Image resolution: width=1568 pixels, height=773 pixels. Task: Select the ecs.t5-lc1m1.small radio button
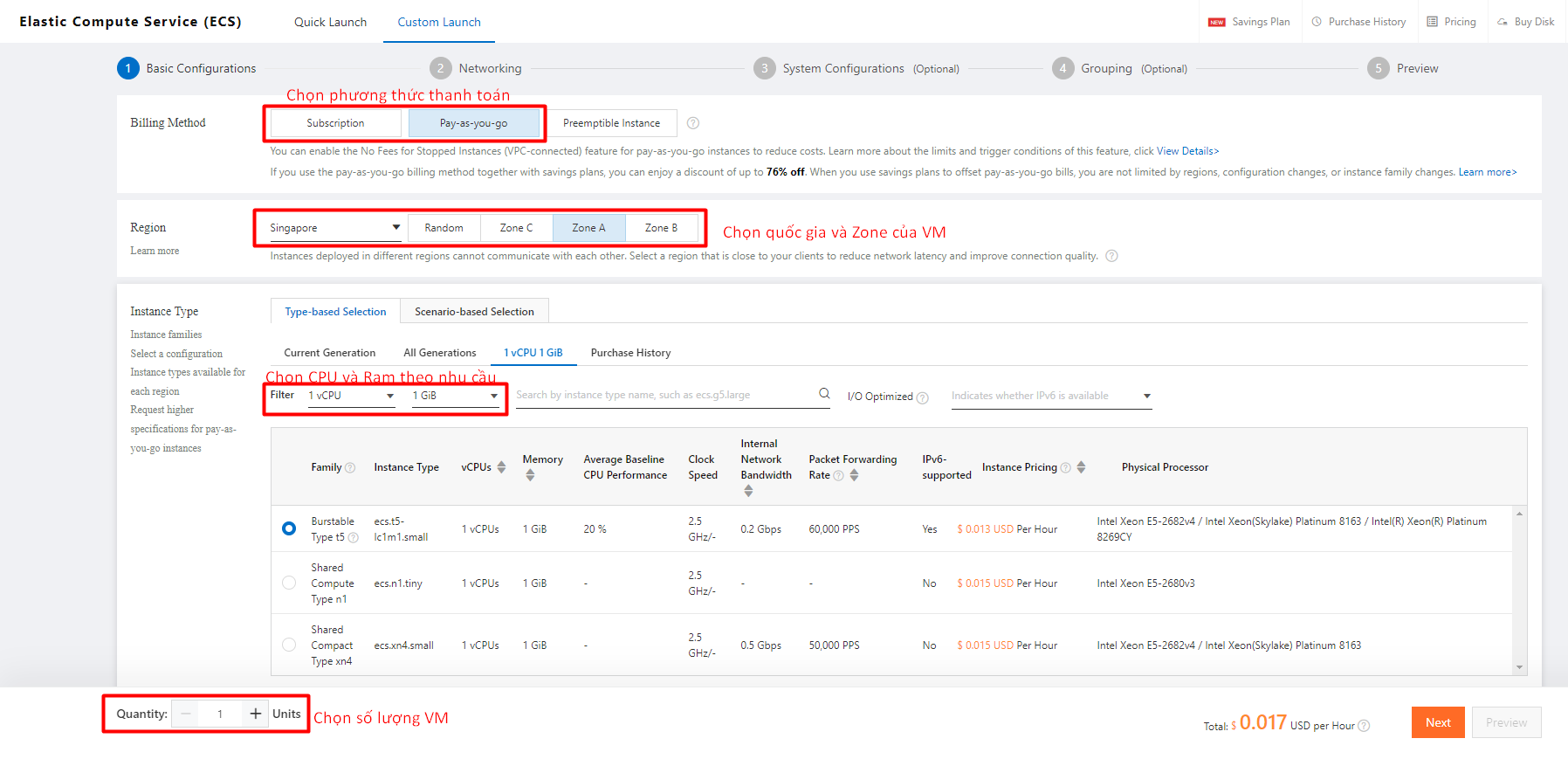click(289, 528)
